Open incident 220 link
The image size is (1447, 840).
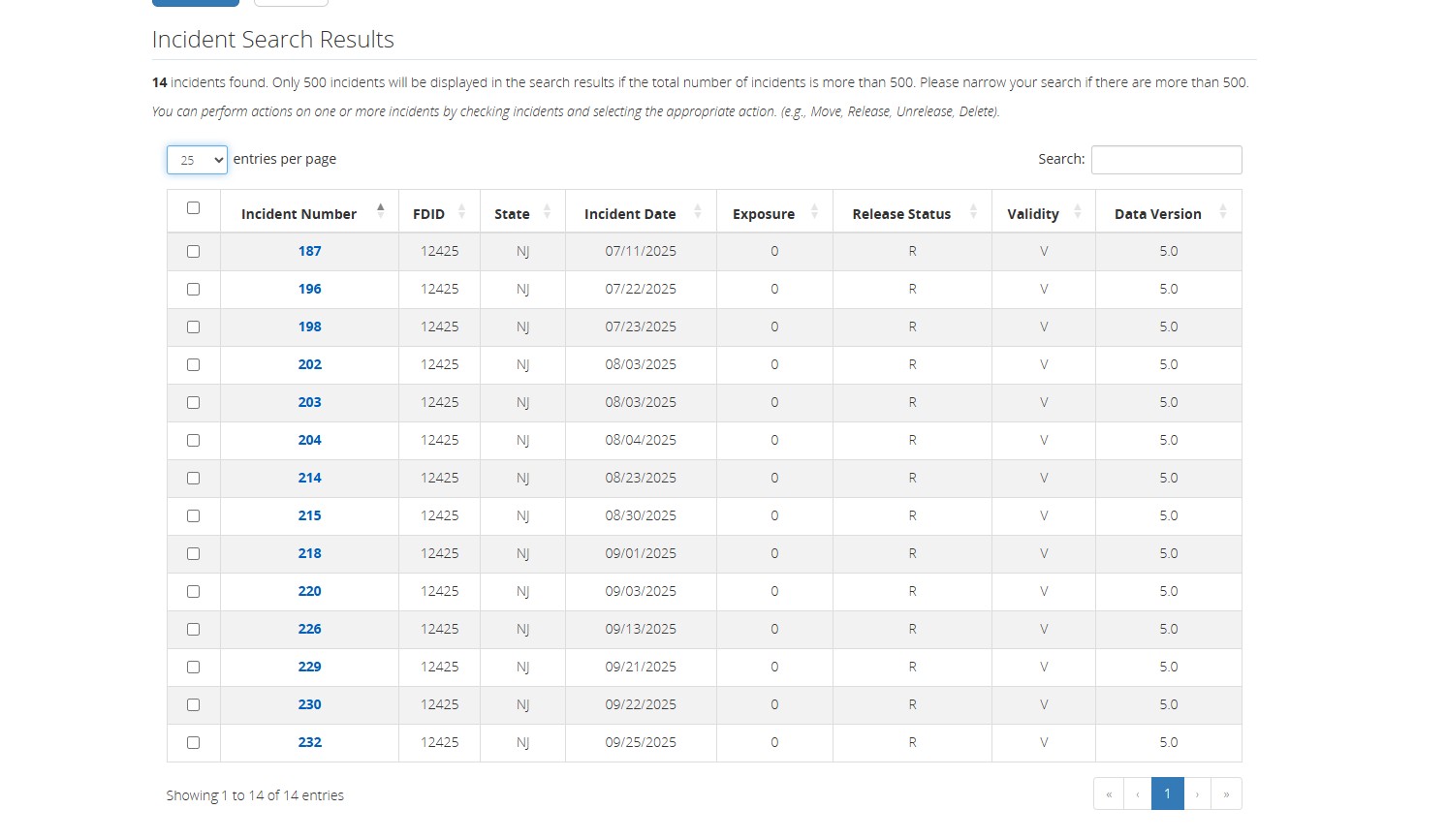(x=309, y=591)
